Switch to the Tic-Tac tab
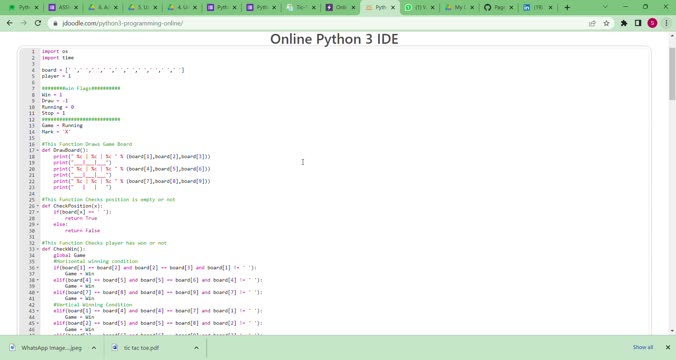 click(301, 7)
